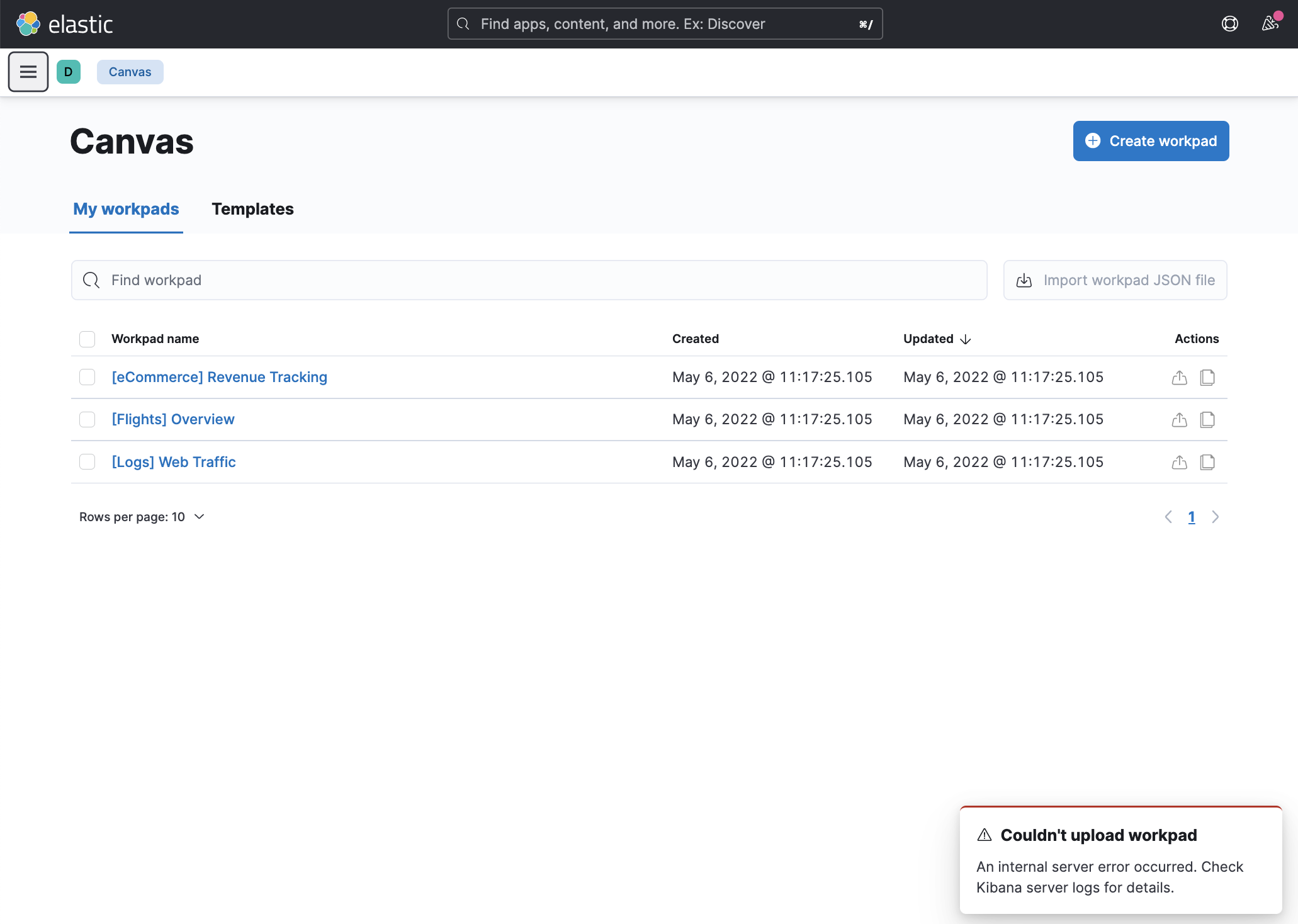Select the Logs Web Traffic checkbox

(x=87, y=462)
